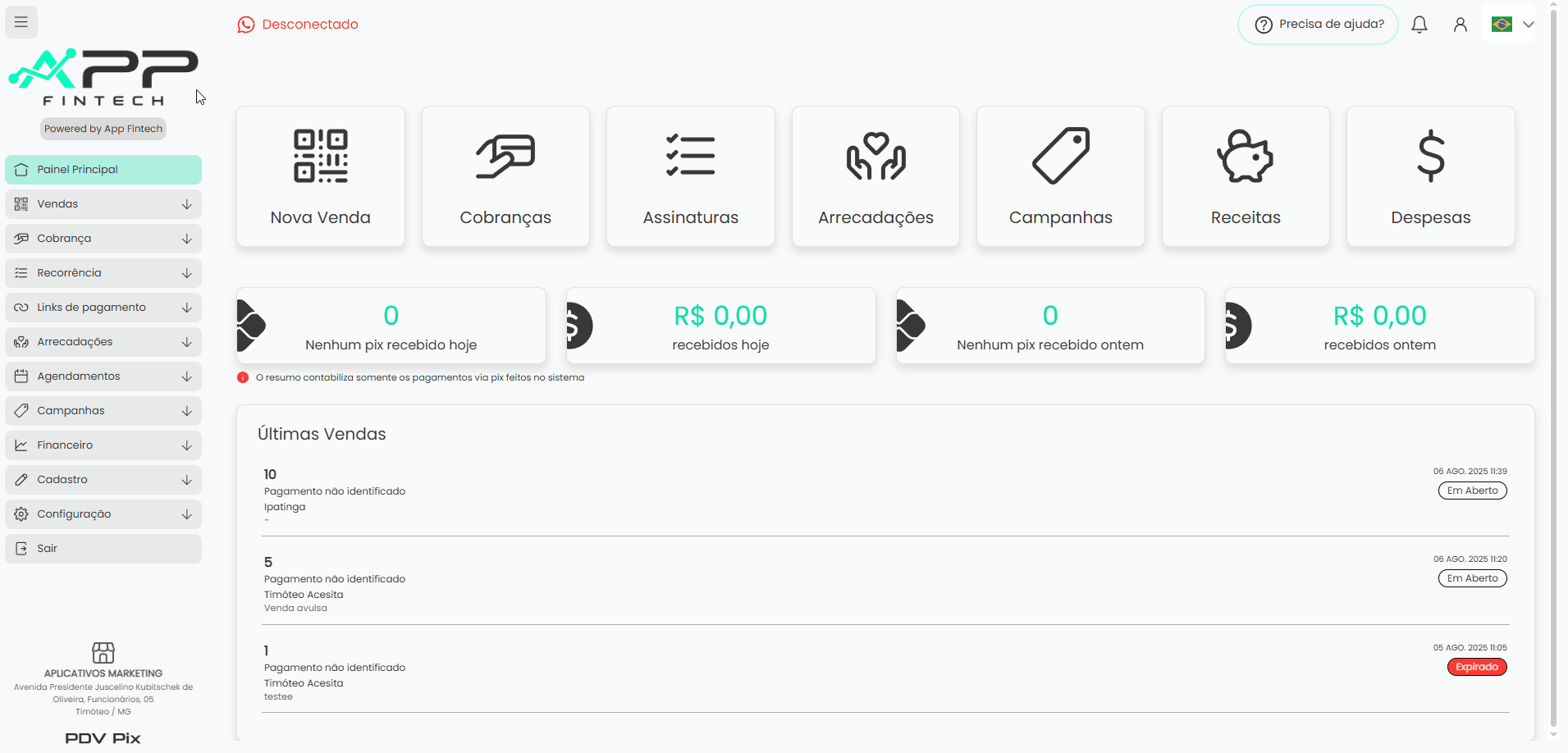The height and width of the screenshot is (753, 1568).
Task: Open the user profile icon
Action: pyautogui.click(x=1461, y=25)
